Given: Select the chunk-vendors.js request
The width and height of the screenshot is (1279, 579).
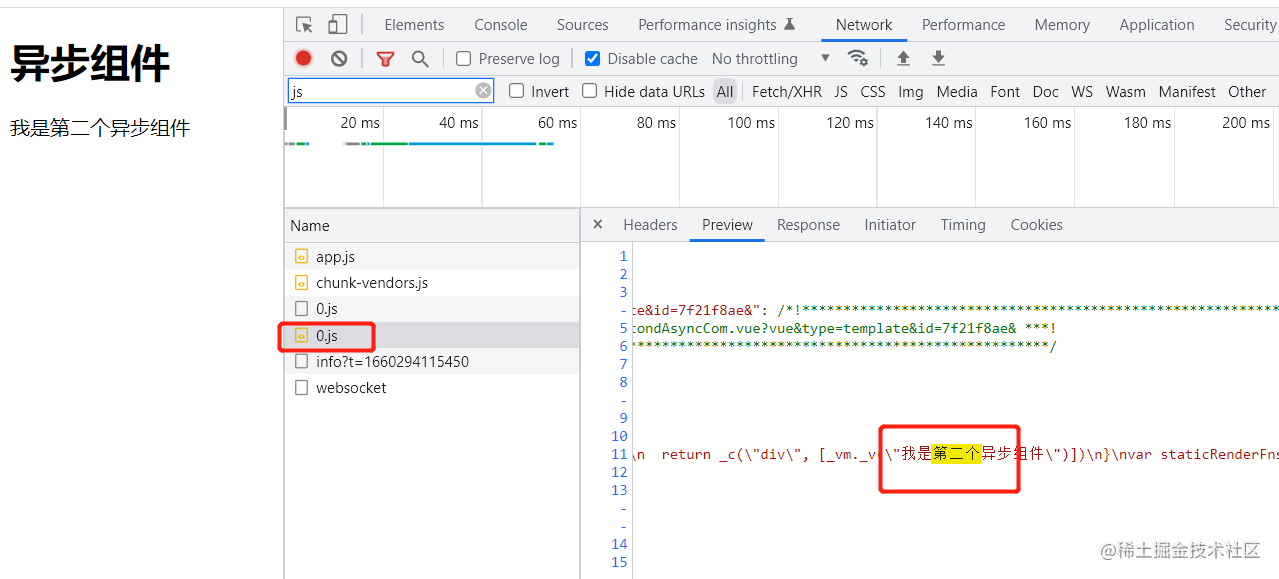Looking at the screenshot, I should pyautogui.click(x=432, y=283).
